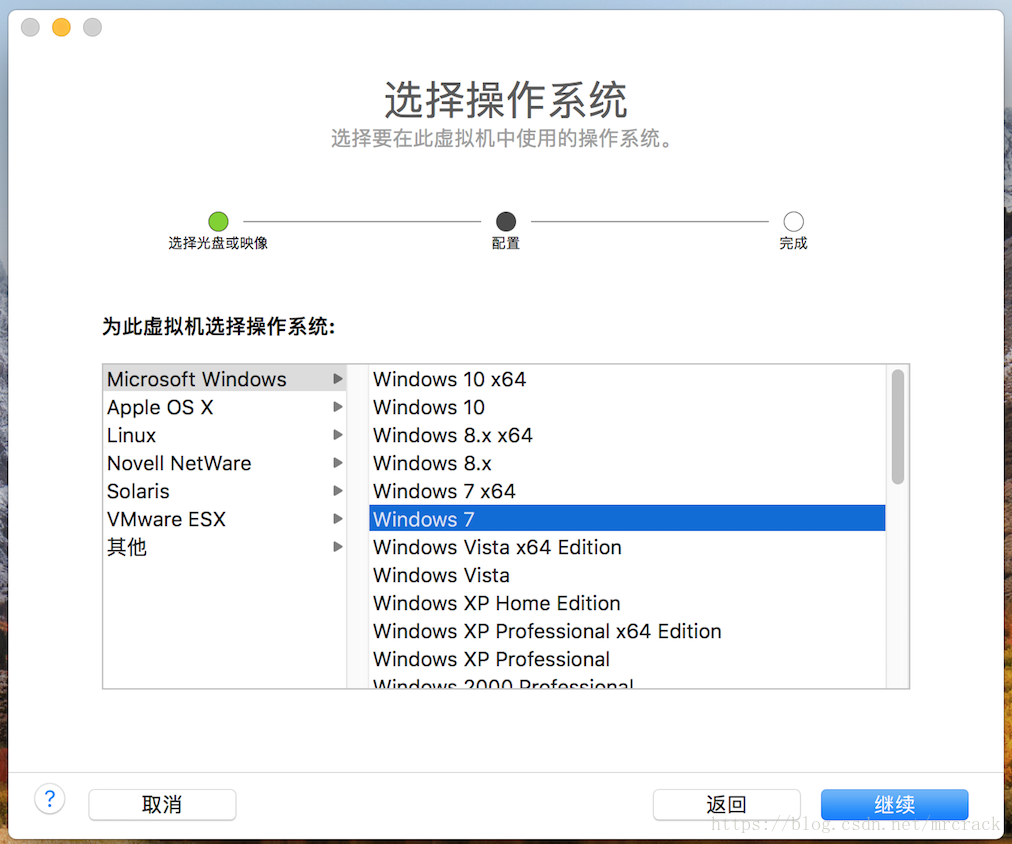Select VMware ESX category

(x=225, y=519)
